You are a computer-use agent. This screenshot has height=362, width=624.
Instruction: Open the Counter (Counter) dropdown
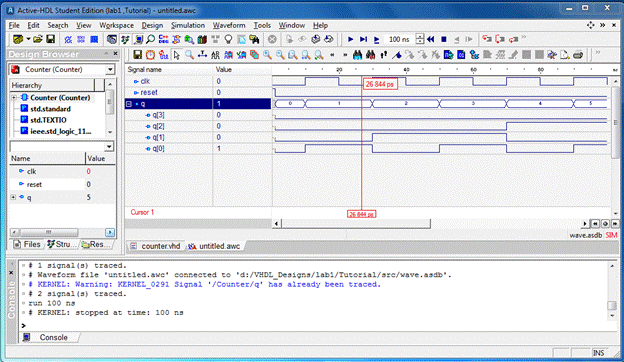110,70
